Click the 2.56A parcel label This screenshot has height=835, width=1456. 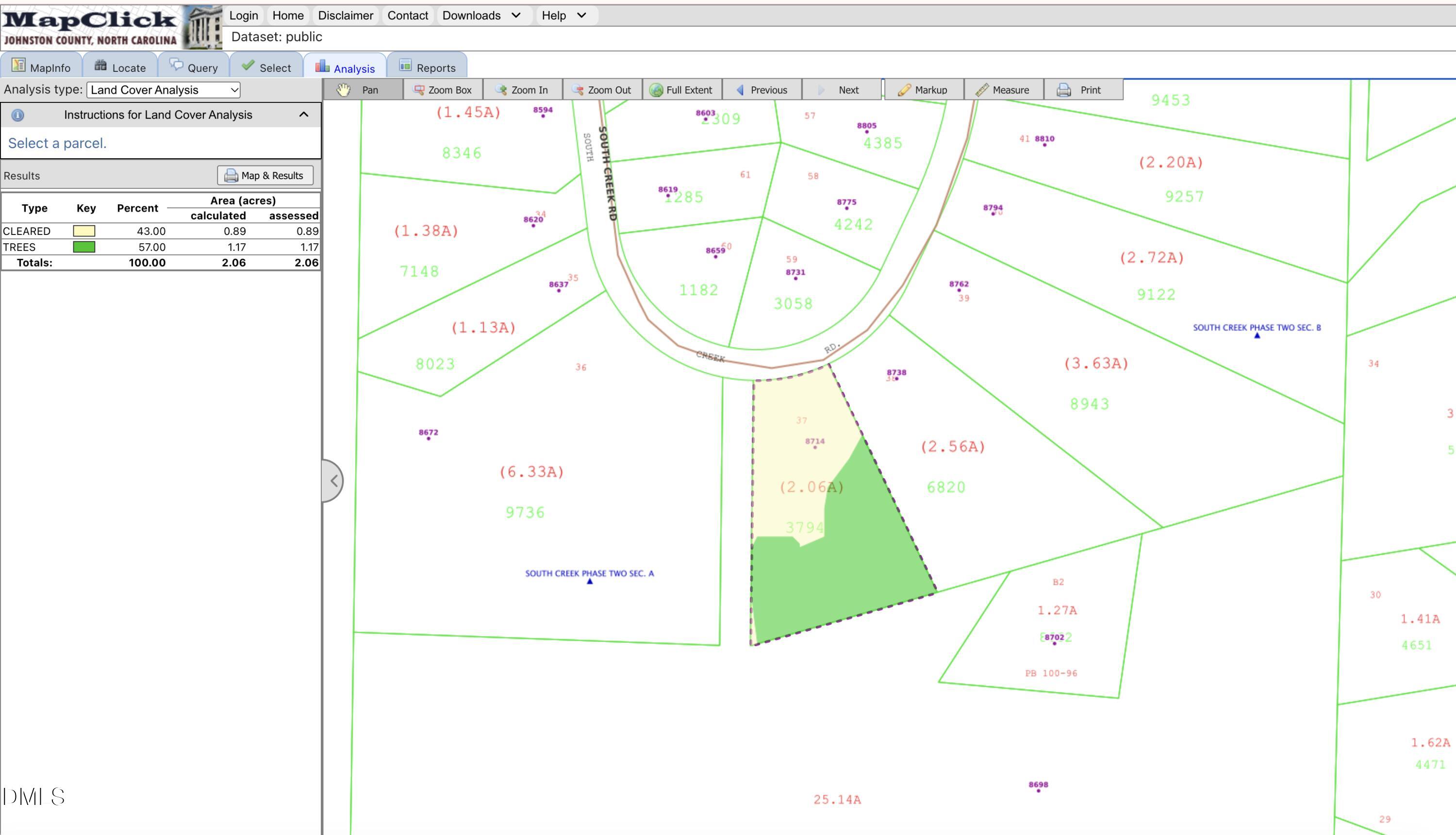point(953,447)
